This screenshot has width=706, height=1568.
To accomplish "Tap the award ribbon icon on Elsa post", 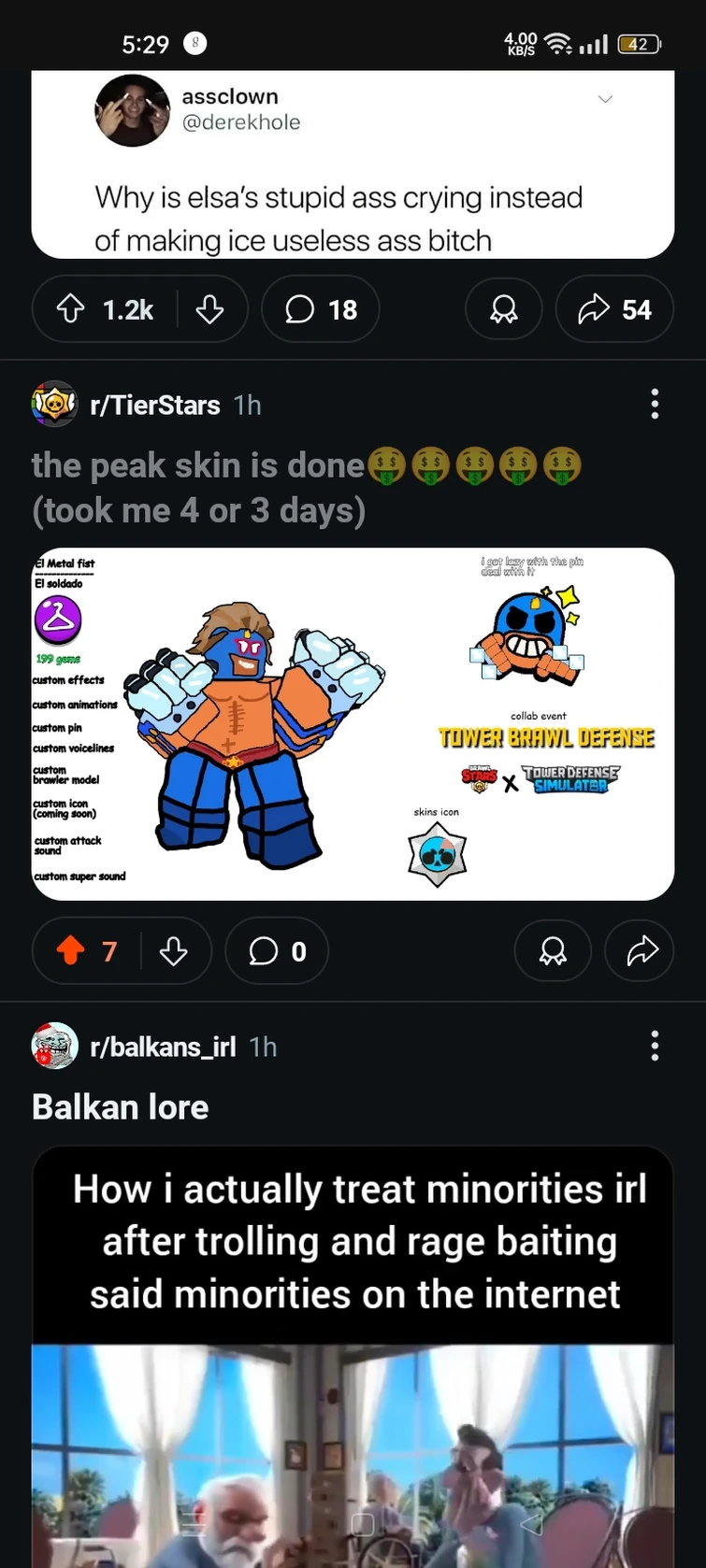I will pos(503,308).
